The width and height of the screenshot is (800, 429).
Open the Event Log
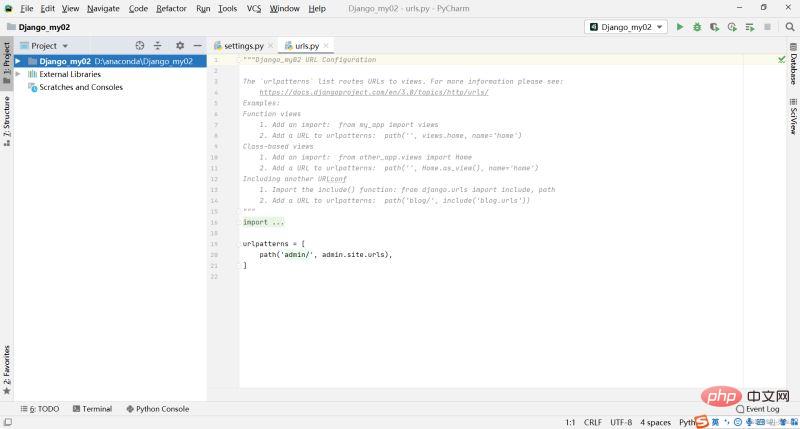pyautogui.click(x=758, y=409)
